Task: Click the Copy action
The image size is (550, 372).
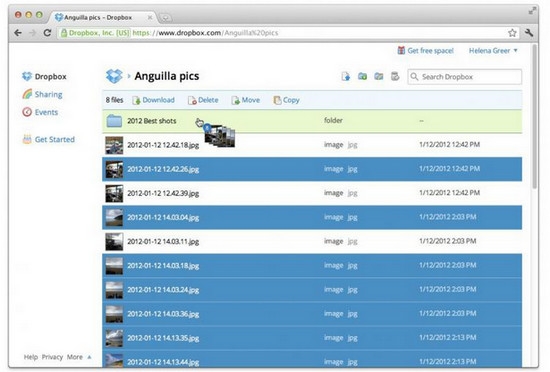Action: pyautogui.click(x=287, y=100)
